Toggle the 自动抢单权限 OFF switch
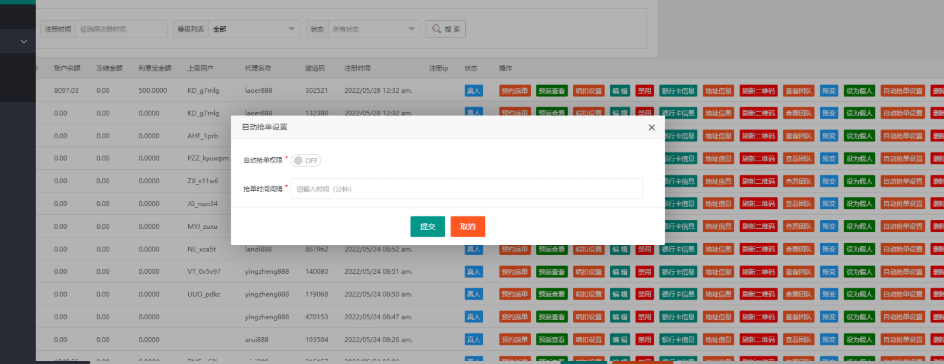 click(306, 161)
